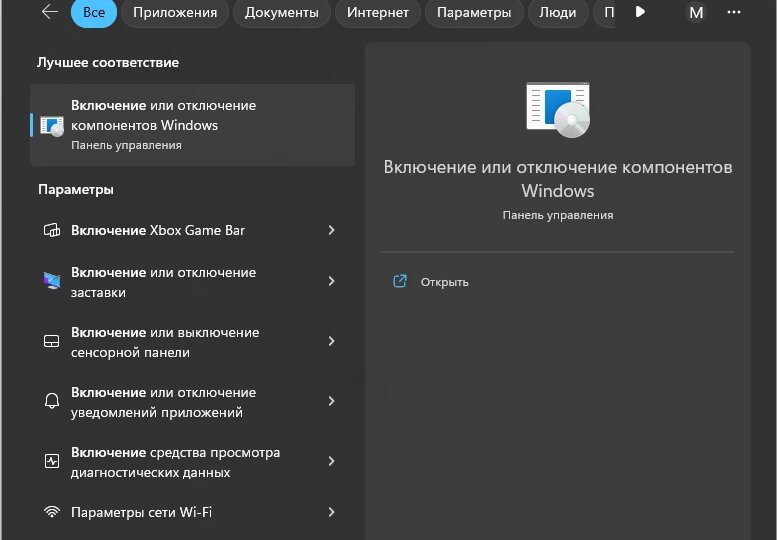
Task: Switch to the Интернет filter tab
Action: click(378, 12)
